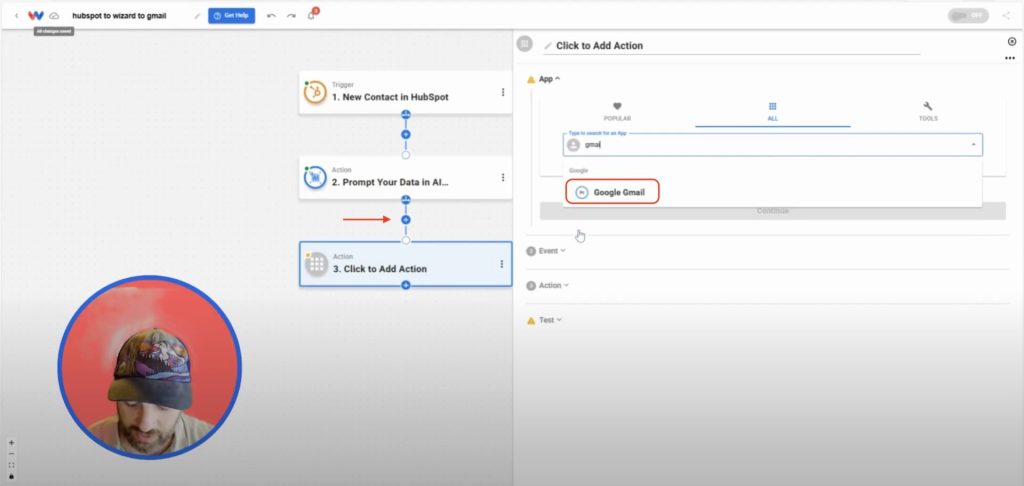Click the Get Help button
Screen dimensions: 1024x486
pyautogui.click(x=231, y=16)
